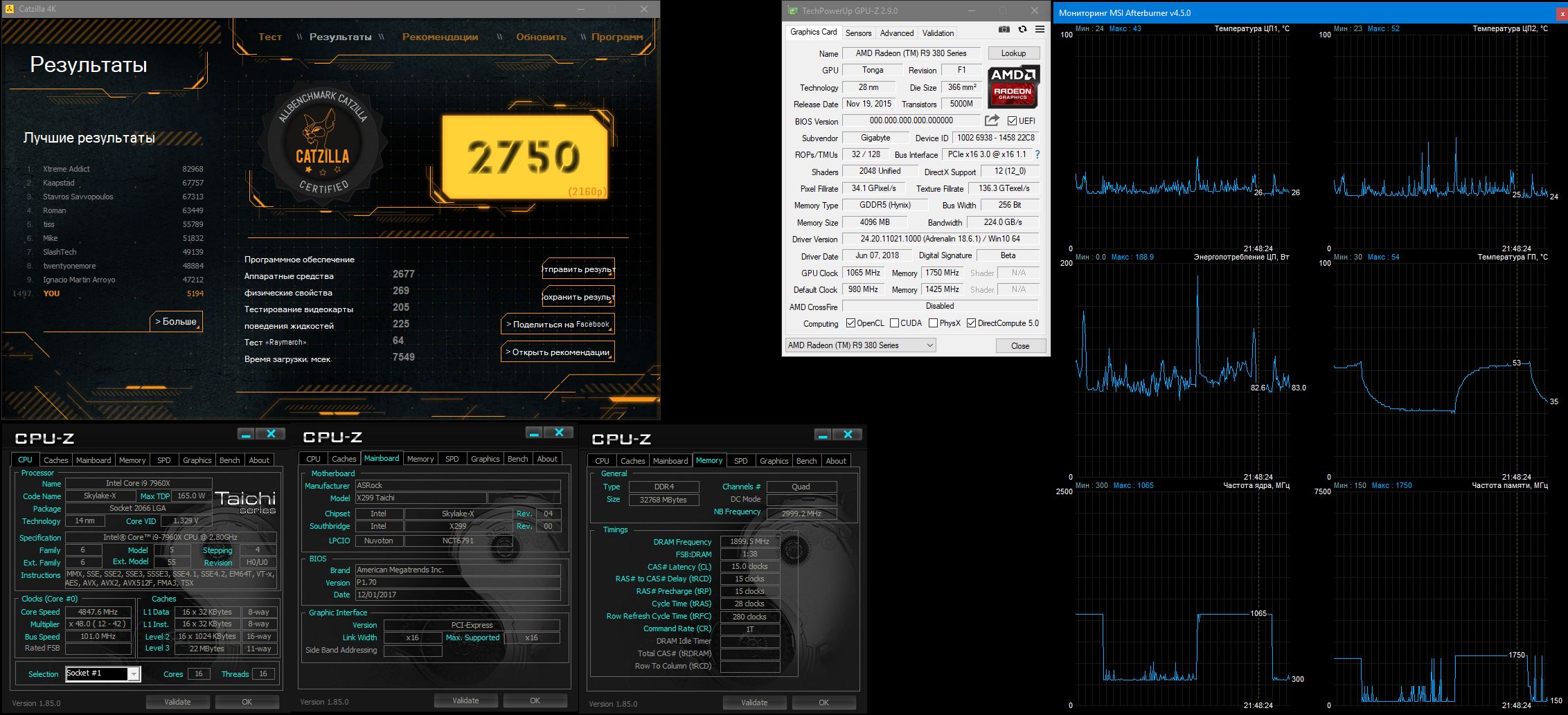Screen dimensions: 1568x715
Task: Click the Температура ГП graph in Afterburner
Action: pos(1440,370)
